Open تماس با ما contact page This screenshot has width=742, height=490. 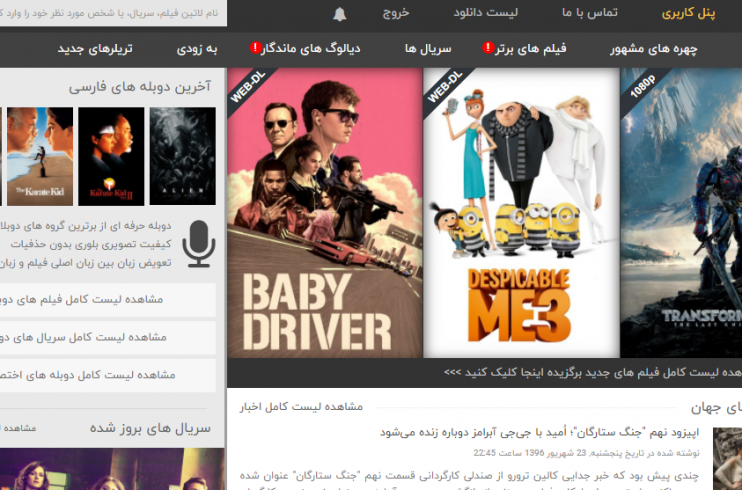pyautogui.click(x=590, y=13)
